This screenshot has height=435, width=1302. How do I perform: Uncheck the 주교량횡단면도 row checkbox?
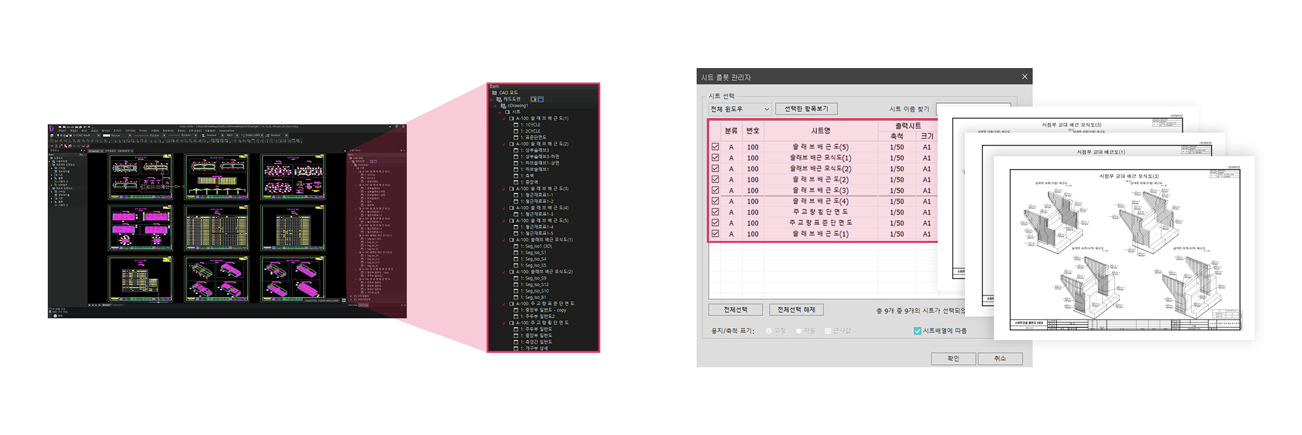715,212
